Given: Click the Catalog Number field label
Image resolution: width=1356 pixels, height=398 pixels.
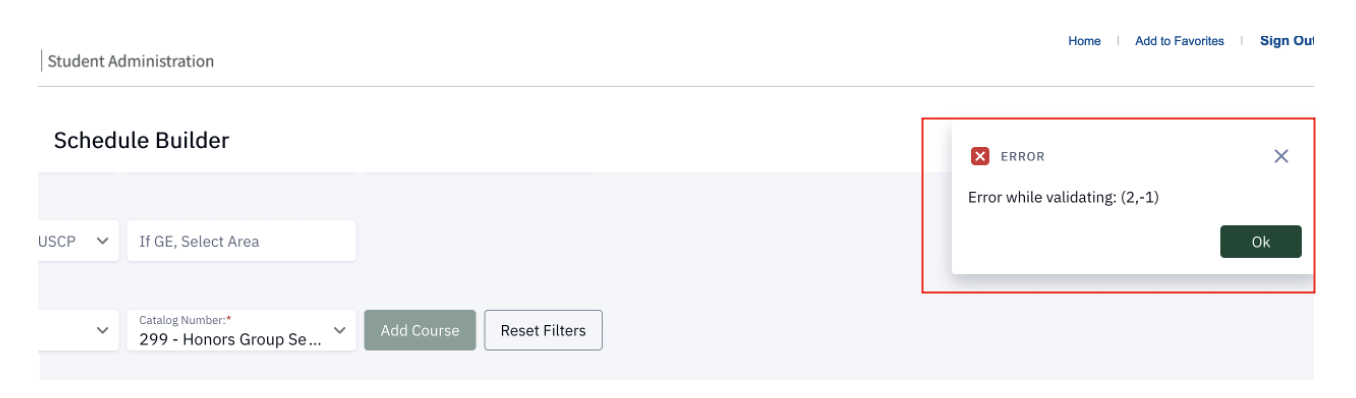Looking at the screenshot, I should [x=185, y=320].
